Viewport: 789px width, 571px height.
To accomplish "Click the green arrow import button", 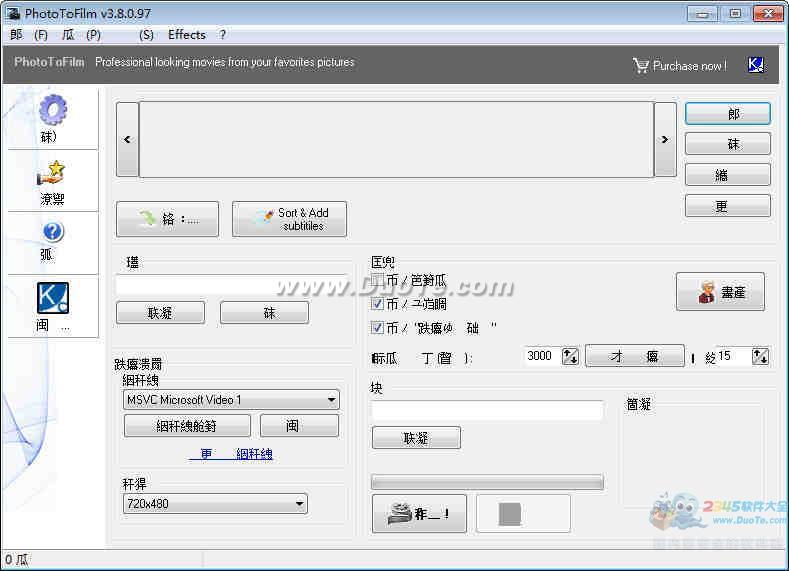I will point(168,219).
